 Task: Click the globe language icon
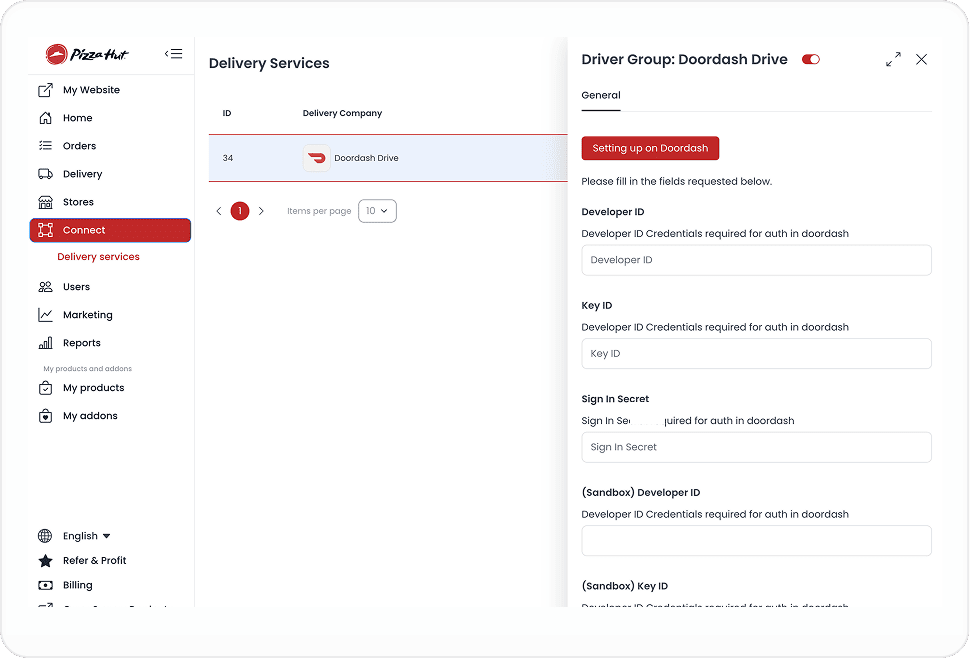coord(45,536)
